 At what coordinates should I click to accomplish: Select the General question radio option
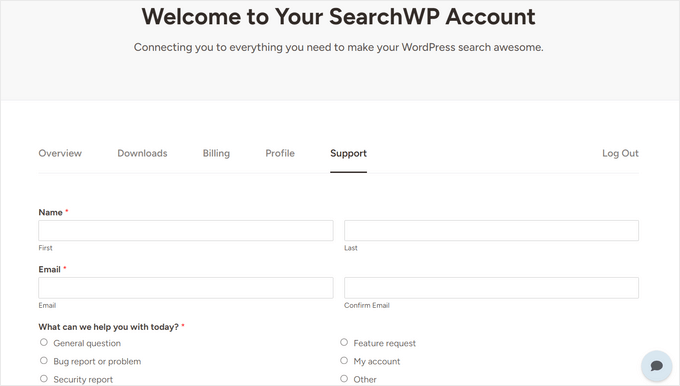pyautogui.click(x=44, y=343)
